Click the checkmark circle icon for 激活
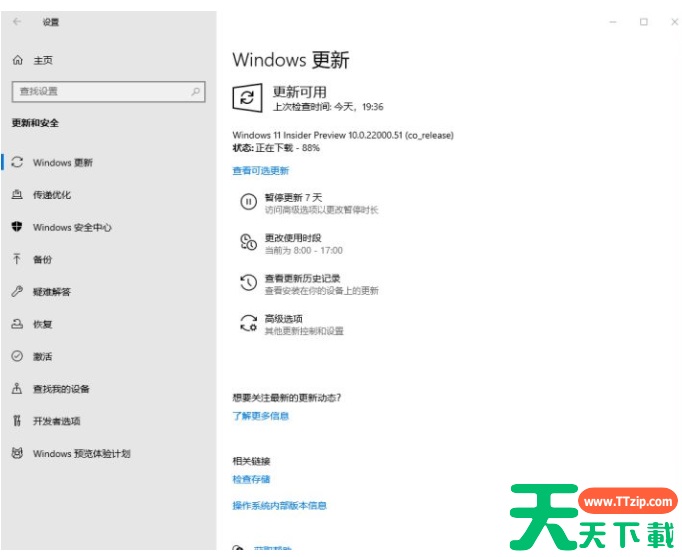This screenshot has height=557, width=682. pyautogui.click(x=17, y=356)
